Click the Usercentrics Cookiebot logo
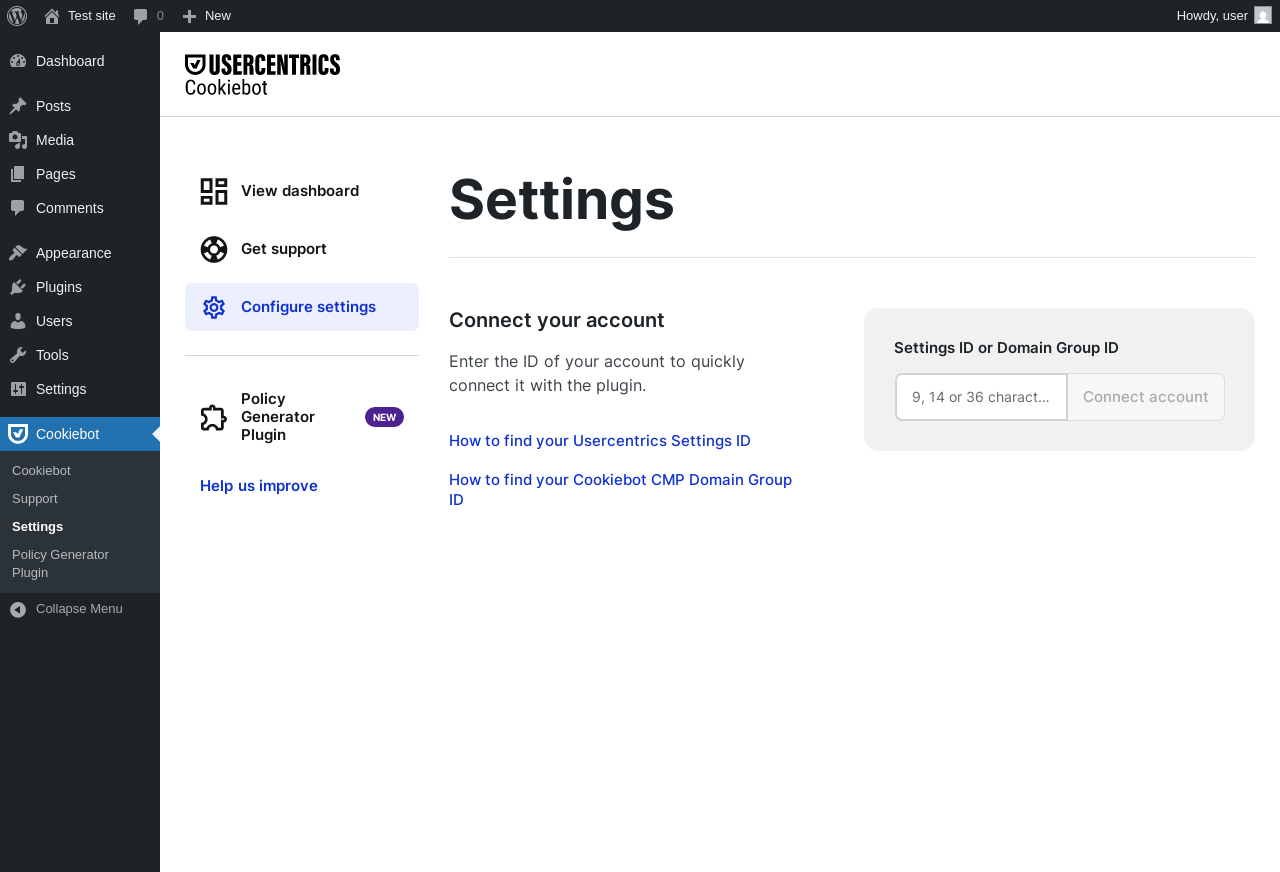The image size is (1280, 872). [x=262, y=75]
